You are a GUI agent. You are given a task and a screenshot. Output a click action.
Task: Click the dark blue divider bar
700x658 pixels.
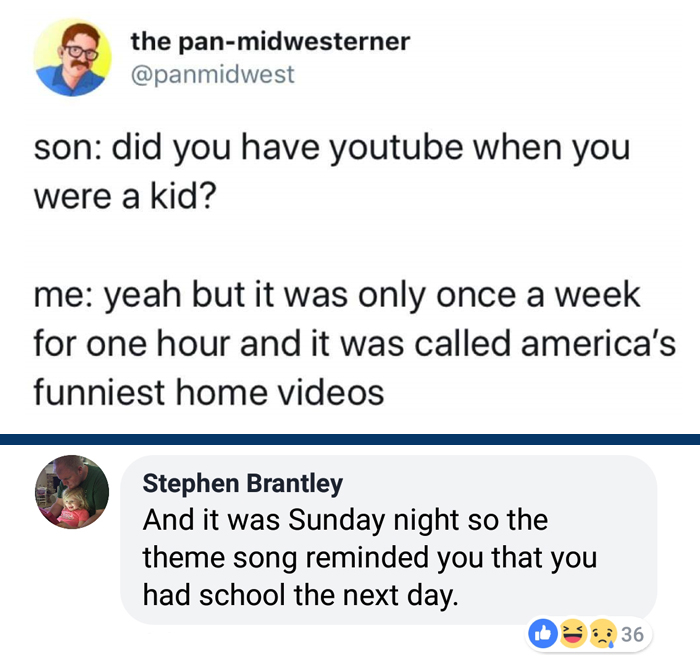tap(350, 439)
